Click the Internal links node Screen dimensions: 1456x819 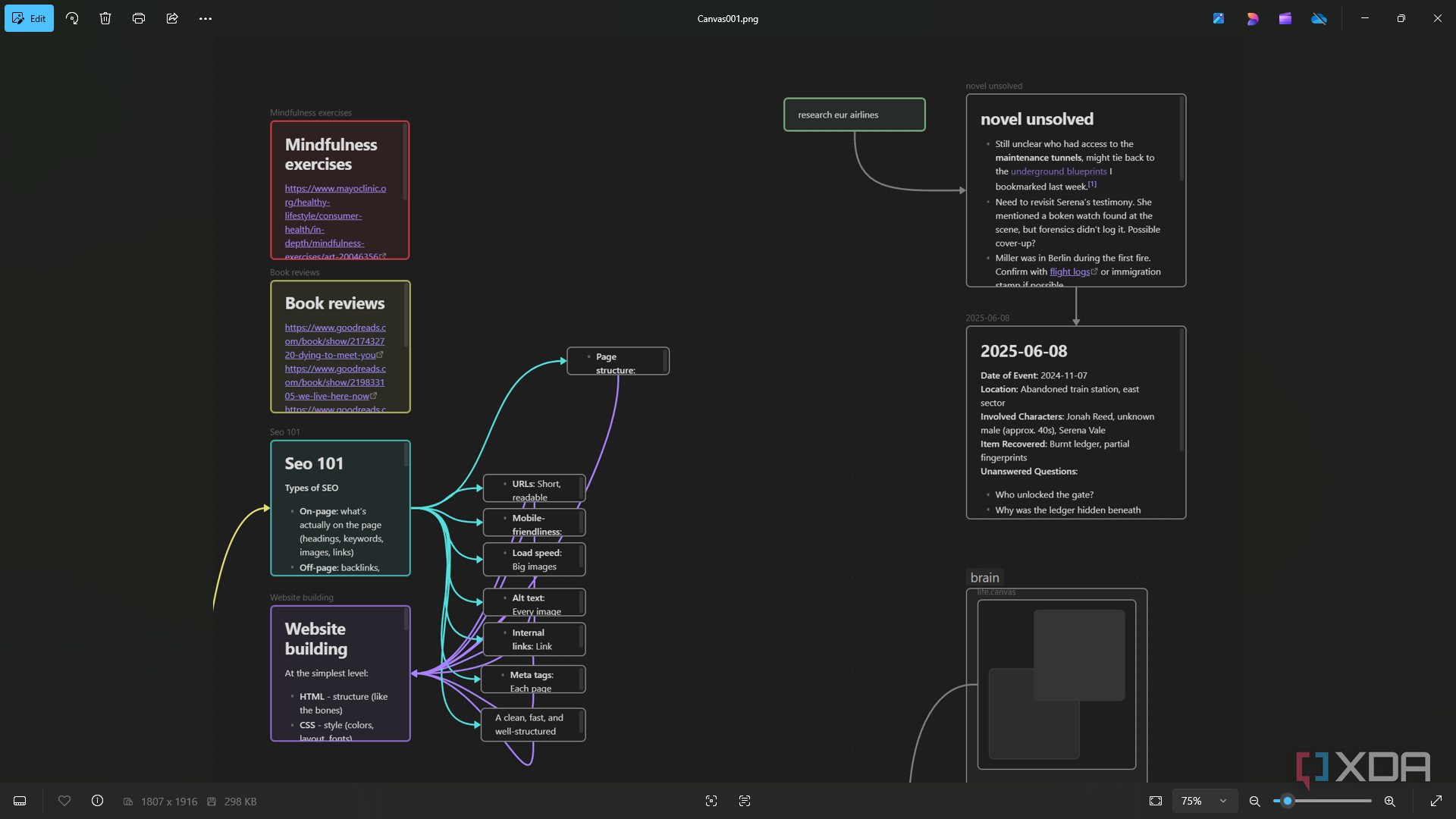click(535, 639)
